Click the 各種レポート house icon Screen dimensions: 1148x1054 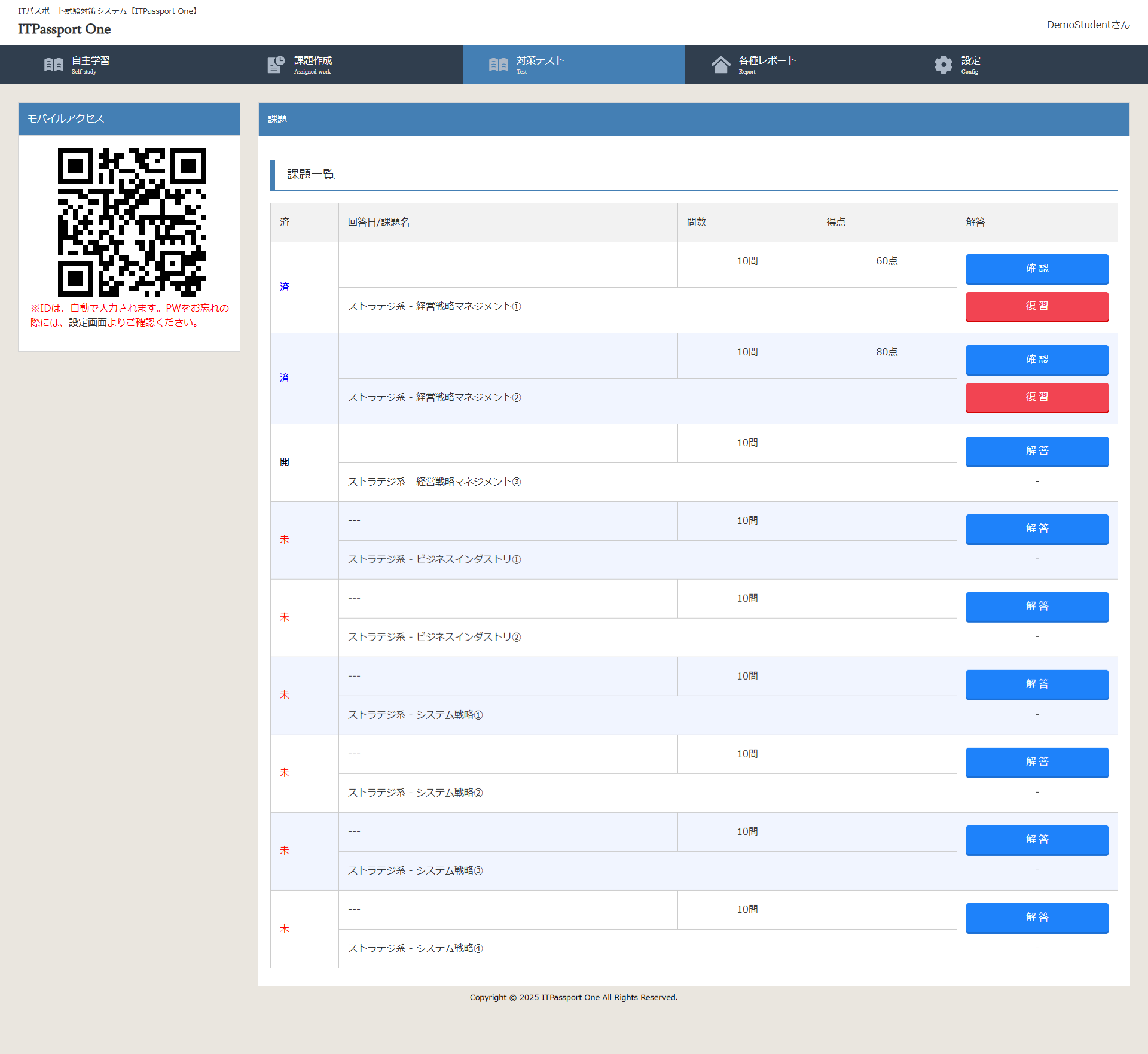[720, 65]
